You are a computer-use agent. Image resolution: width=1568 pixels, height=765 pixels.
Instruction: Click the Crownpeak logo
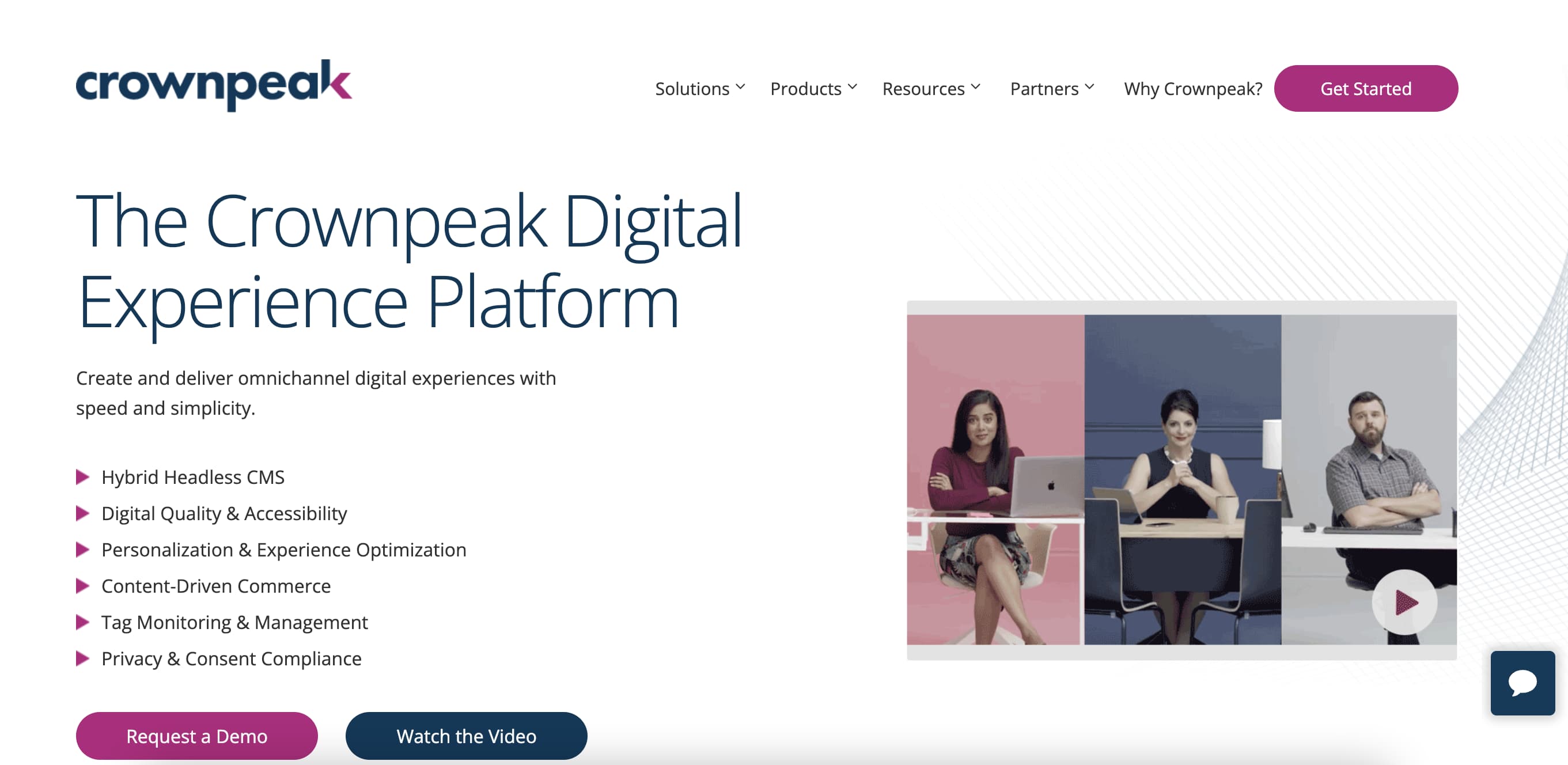point(214,85)
